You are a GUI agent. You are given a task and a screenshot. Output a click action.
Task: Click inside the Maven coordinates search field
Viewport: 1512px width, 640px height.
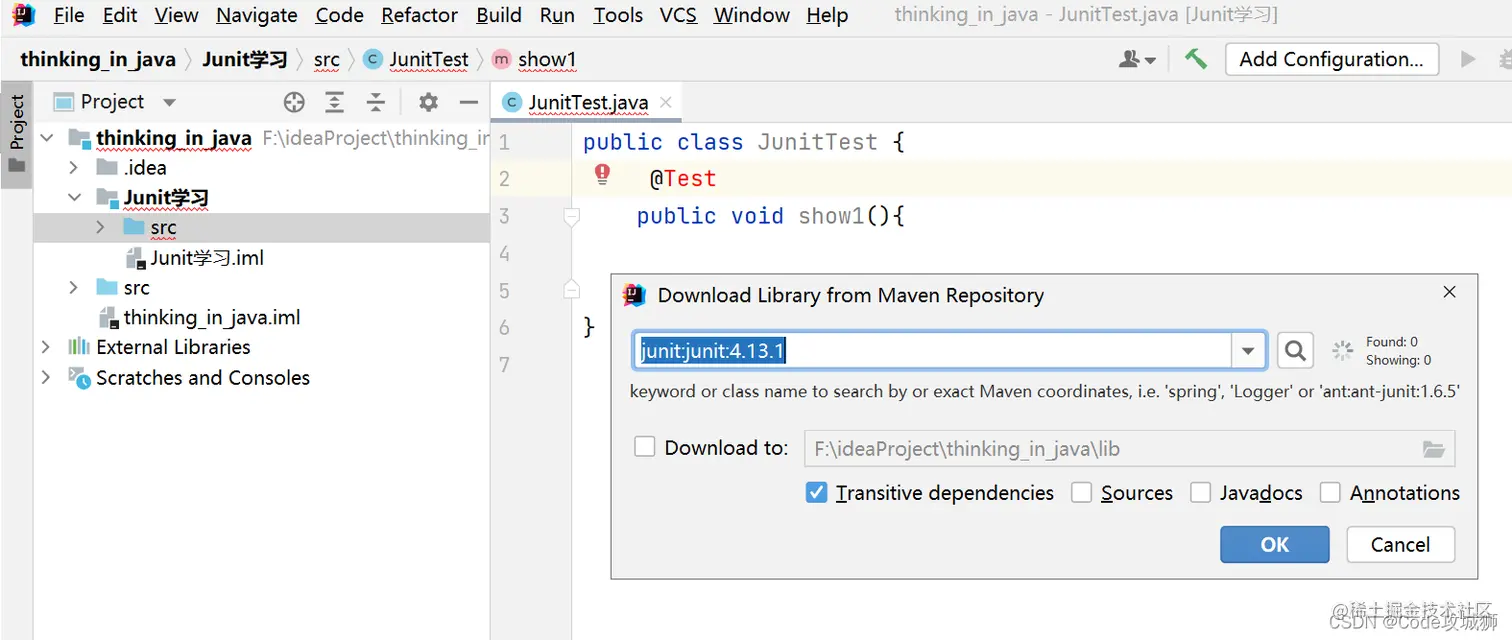pos(932,350)
